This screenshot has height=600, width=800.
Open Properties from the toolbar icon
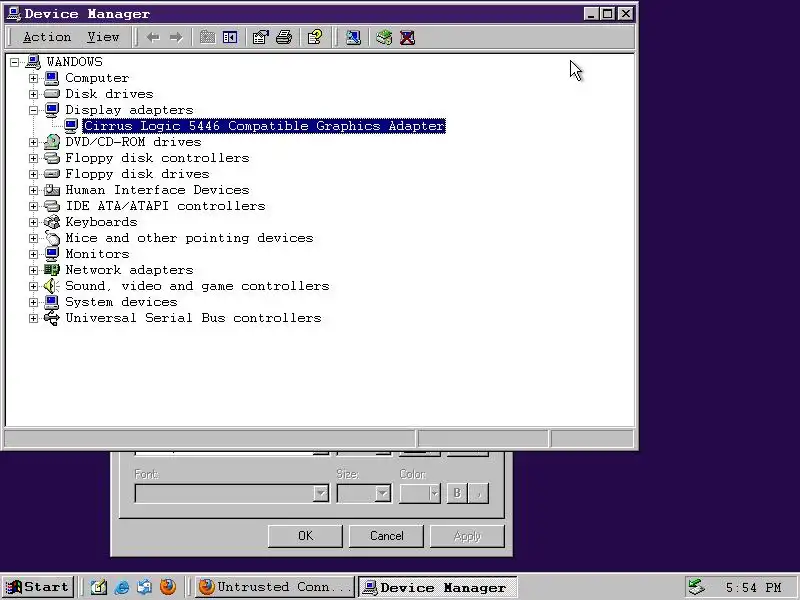[x=260, y=37]
